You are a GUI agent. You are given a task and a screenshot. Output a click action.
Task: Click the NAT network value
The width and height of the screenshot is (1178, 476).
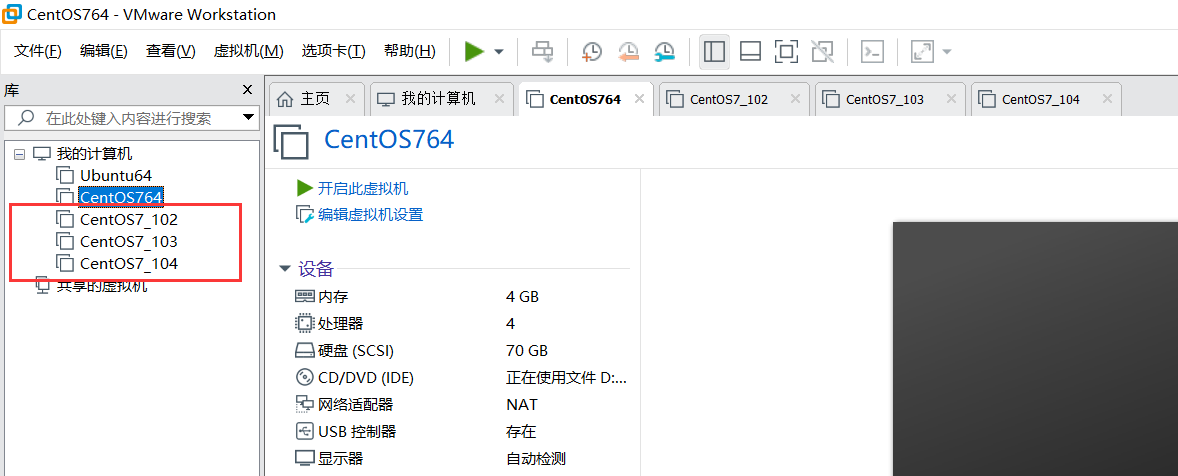[521, 405]
